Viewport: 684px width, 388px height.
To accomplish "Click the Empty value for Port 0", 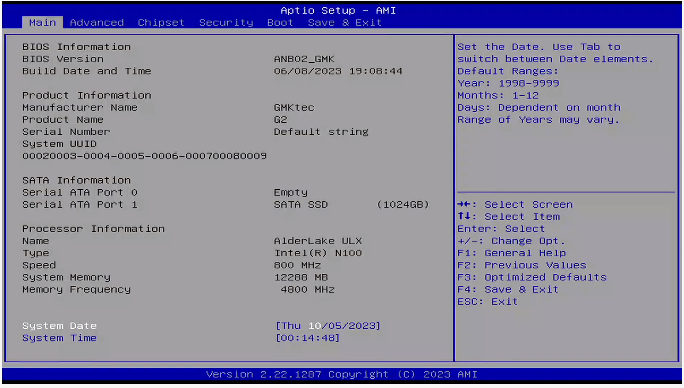I will tap(291, 192).
